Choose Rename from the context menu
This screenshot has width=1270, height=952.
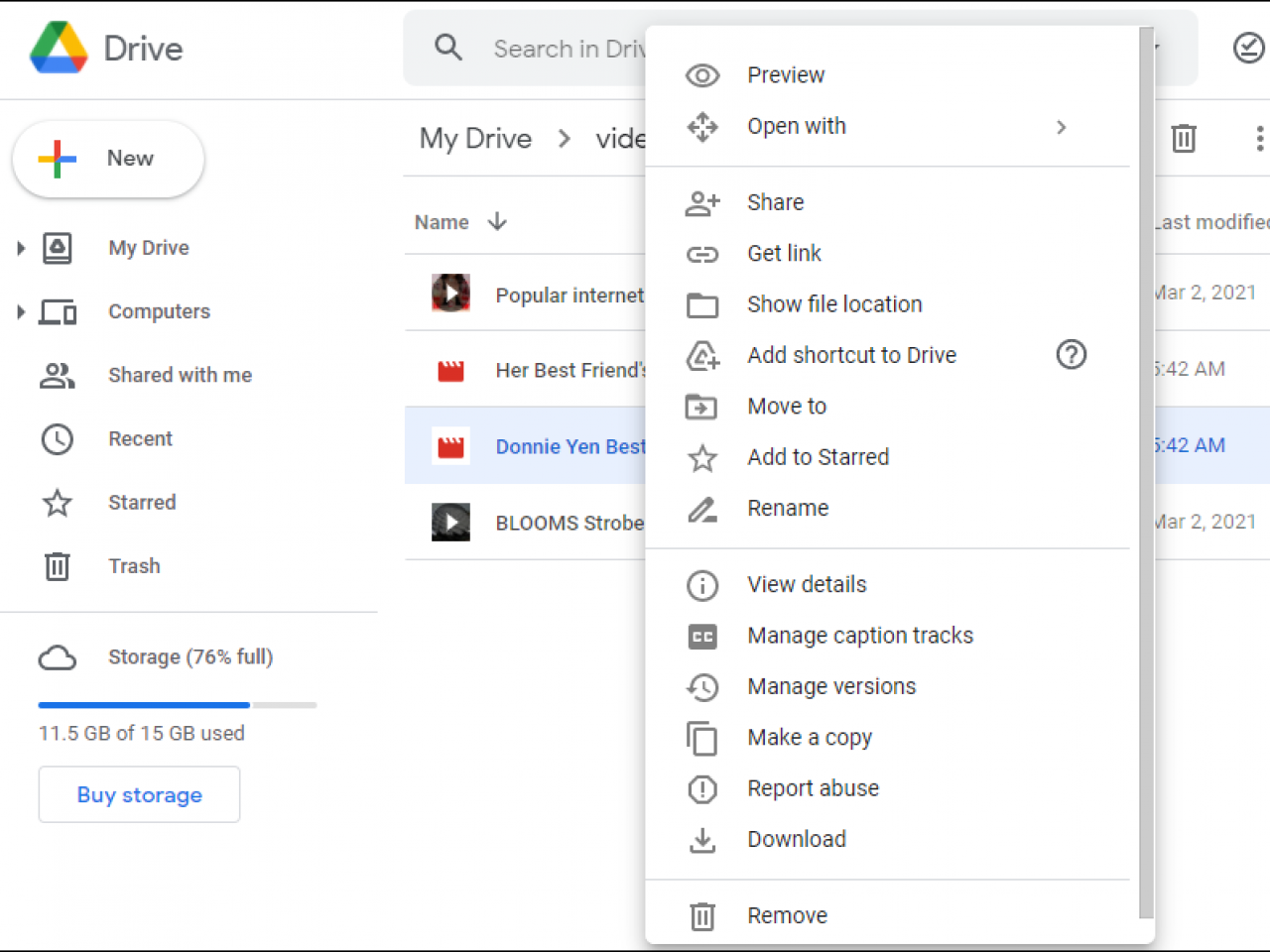(788, 508)
